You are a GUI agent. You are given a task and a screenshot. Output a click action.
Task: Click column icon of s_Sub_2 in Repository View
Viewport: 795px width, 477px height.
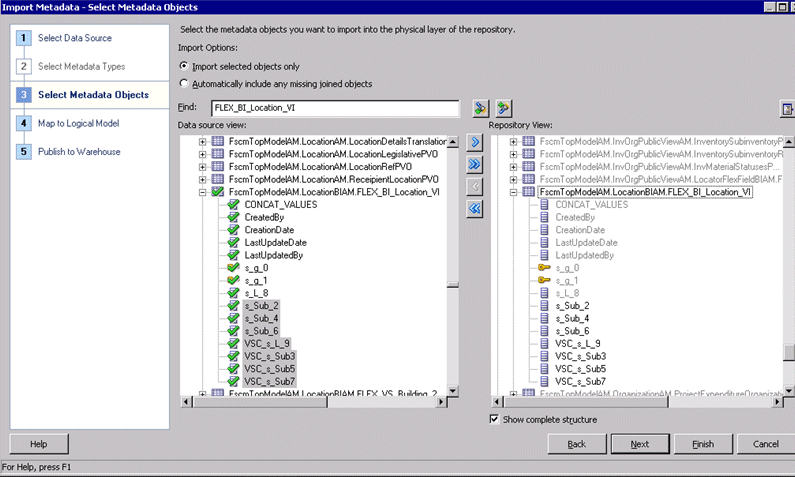click(544, 306)
